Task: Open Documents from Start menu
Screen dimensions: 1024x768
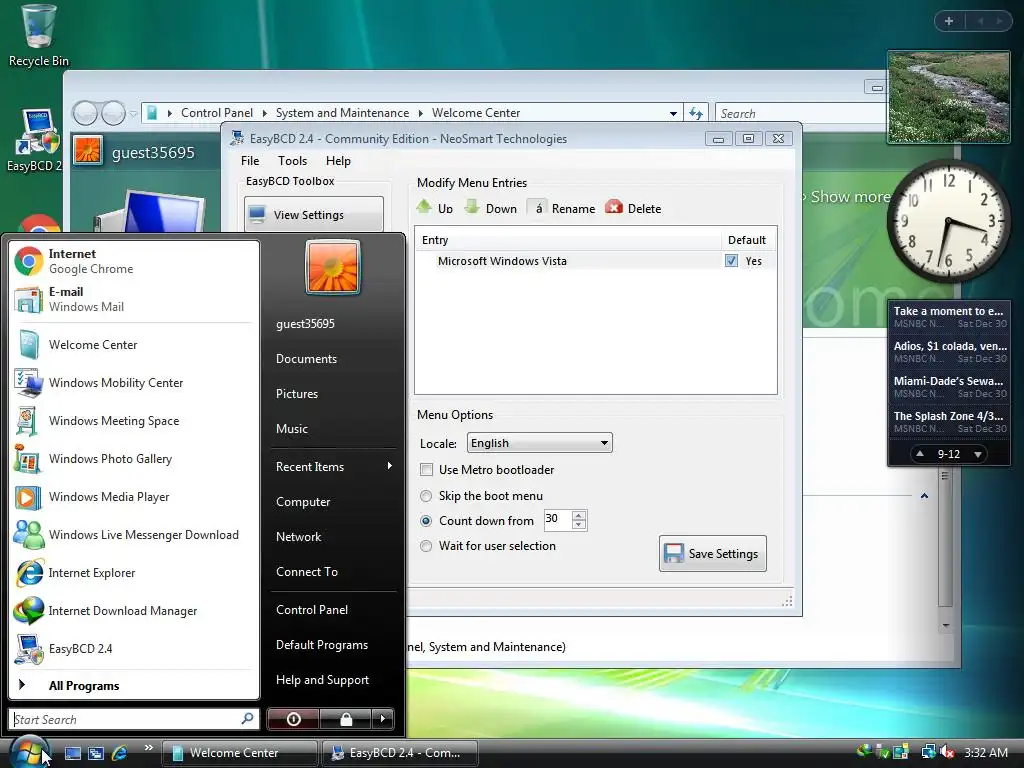Action: (334, 359)
